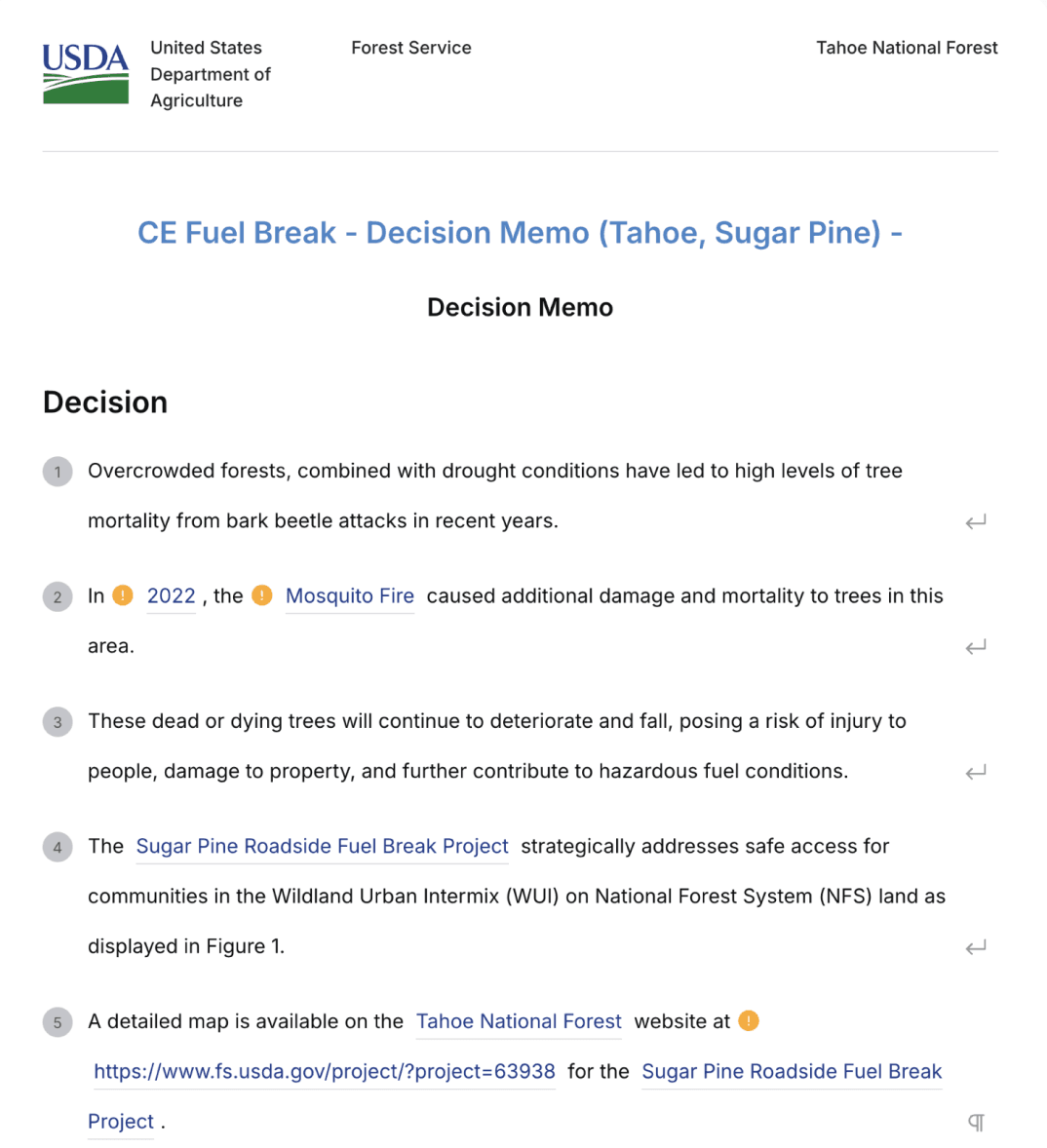The image size is (1047, 1148).
Task: Click the return arrow ending paragraph 4
Action: click(x=976, y=947)
